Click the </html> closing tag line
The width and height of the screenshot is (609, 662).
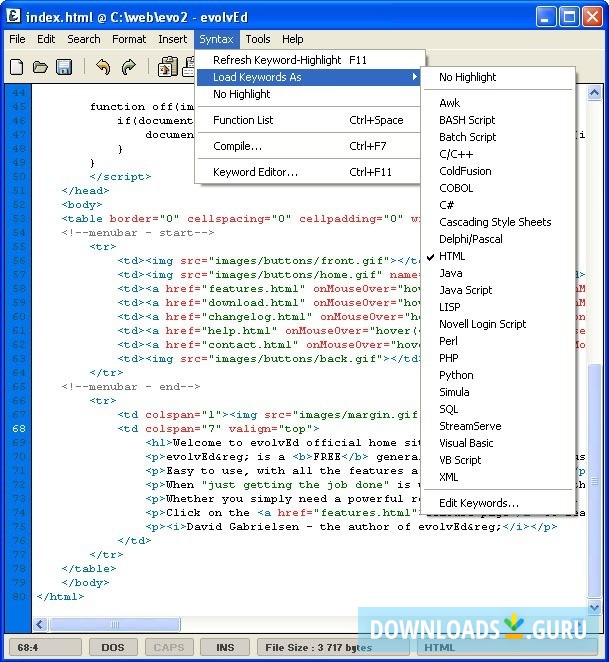[60, 597]
